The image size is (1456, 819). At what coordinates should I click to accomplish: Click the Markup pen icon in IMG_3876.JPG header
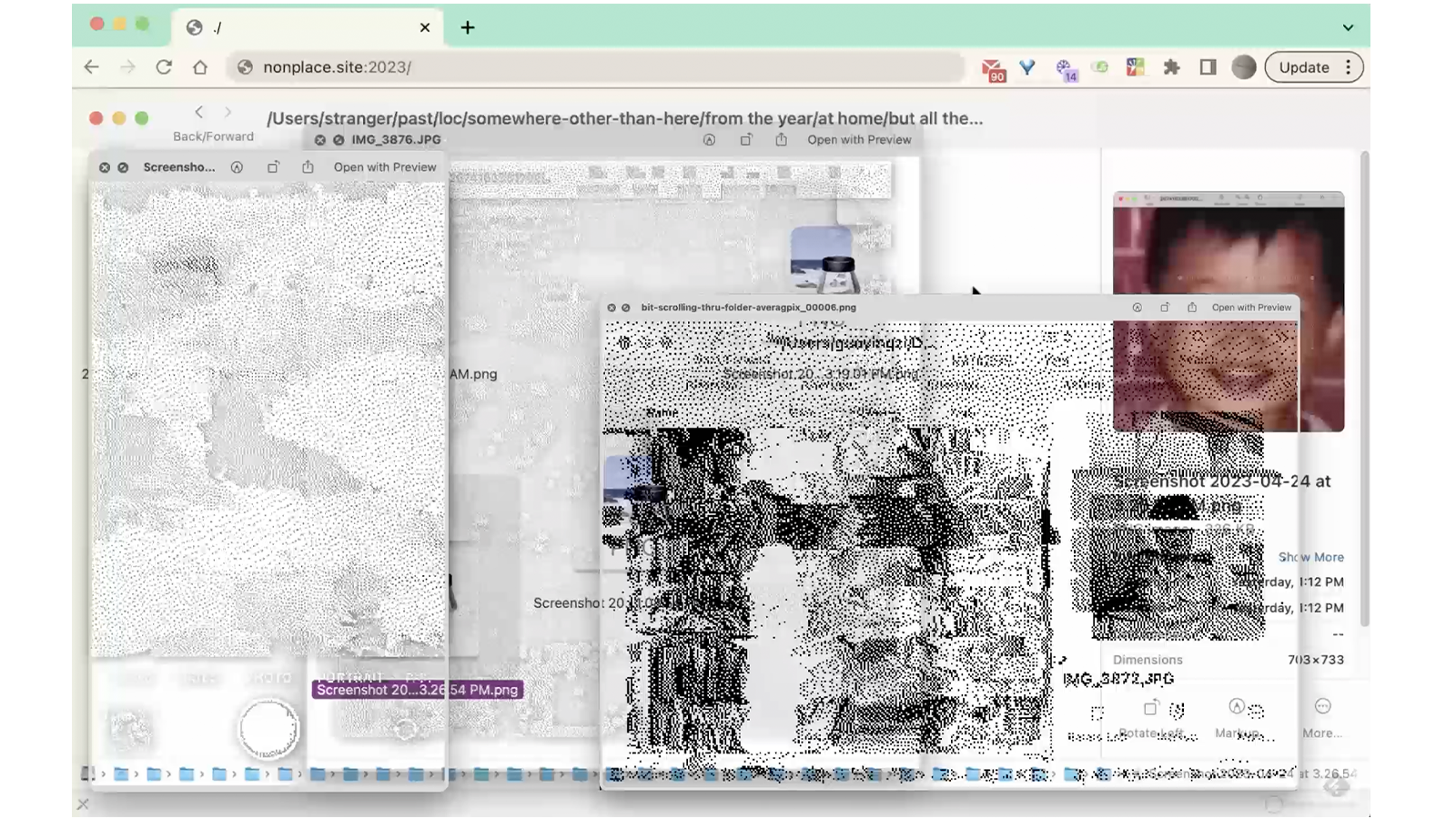[709, 140]
